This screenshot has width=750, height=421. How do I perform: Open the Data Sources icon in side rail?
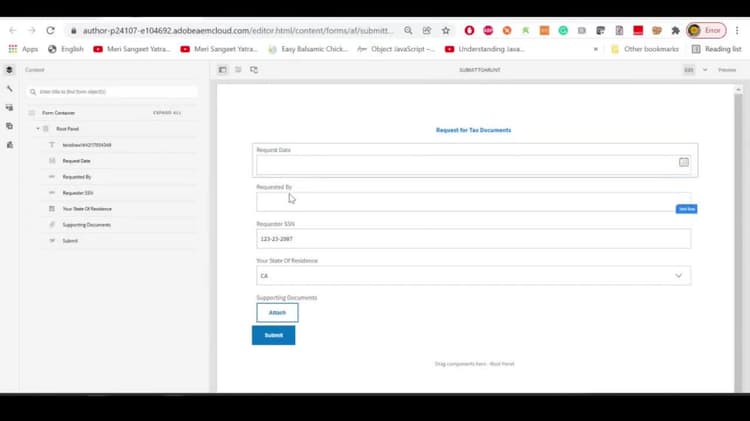click(9, 145)
